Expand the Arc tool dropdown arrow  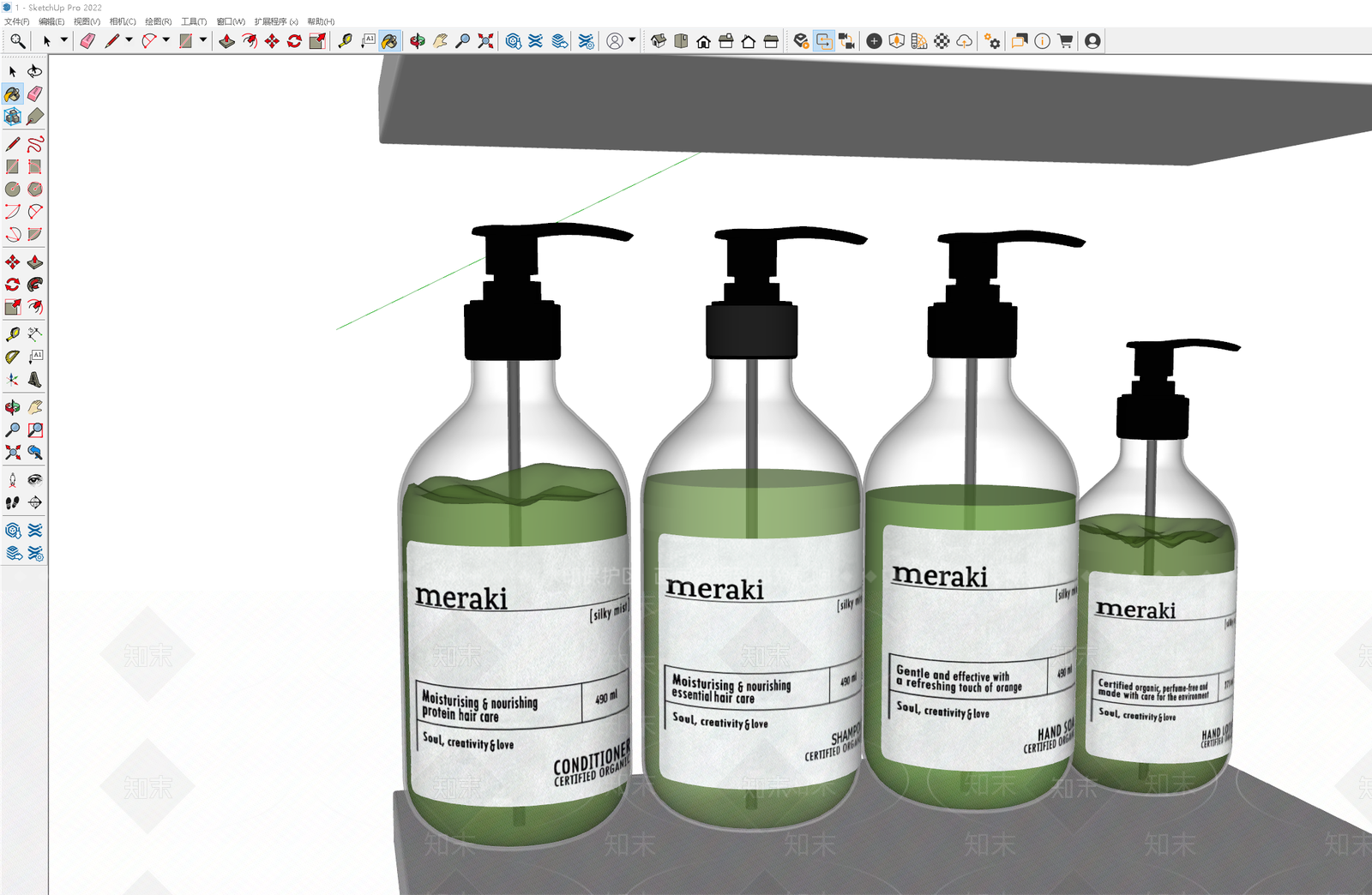pos(165,40)
